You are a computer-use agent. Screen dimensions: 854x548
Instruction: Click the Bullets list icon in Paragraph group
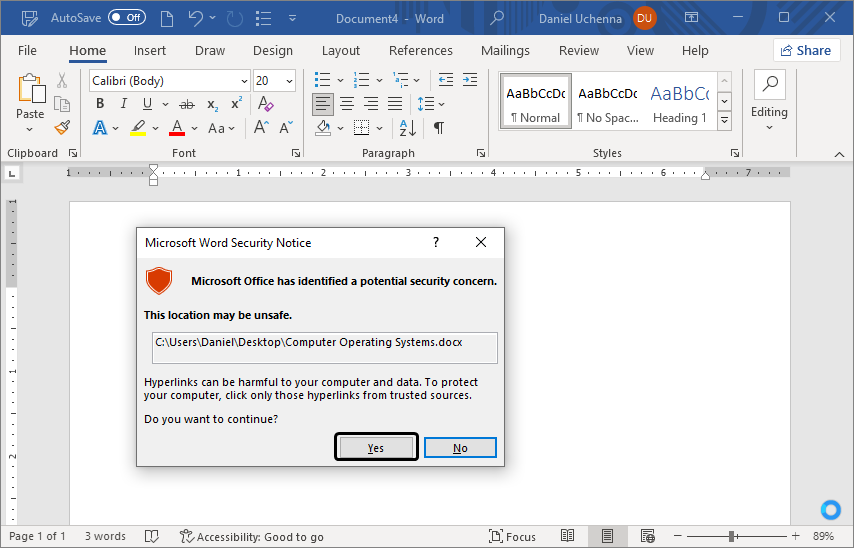[322, 80]
